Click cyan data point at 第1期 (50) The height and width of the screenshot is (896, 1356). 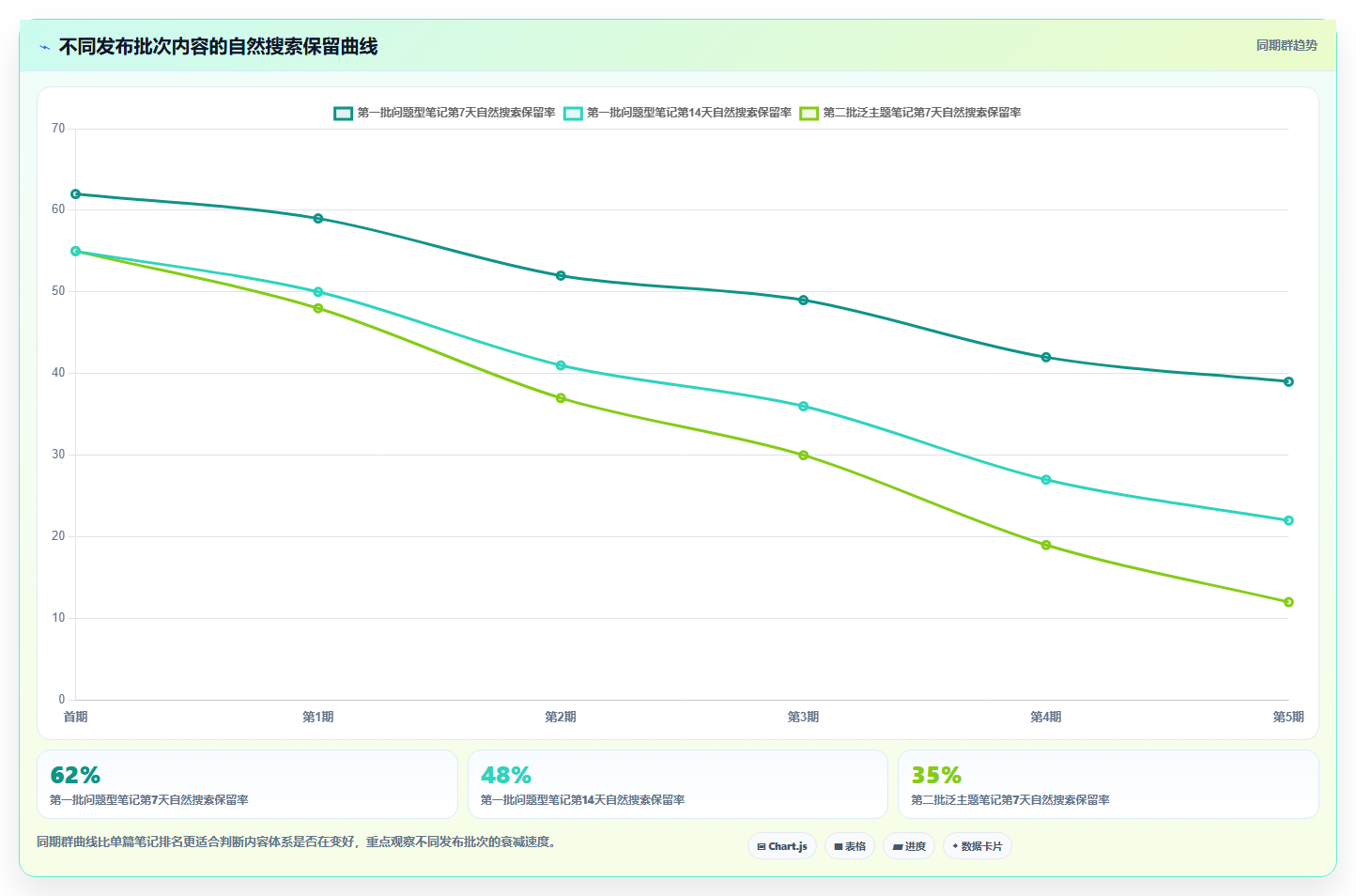click(x=318, y=292)
